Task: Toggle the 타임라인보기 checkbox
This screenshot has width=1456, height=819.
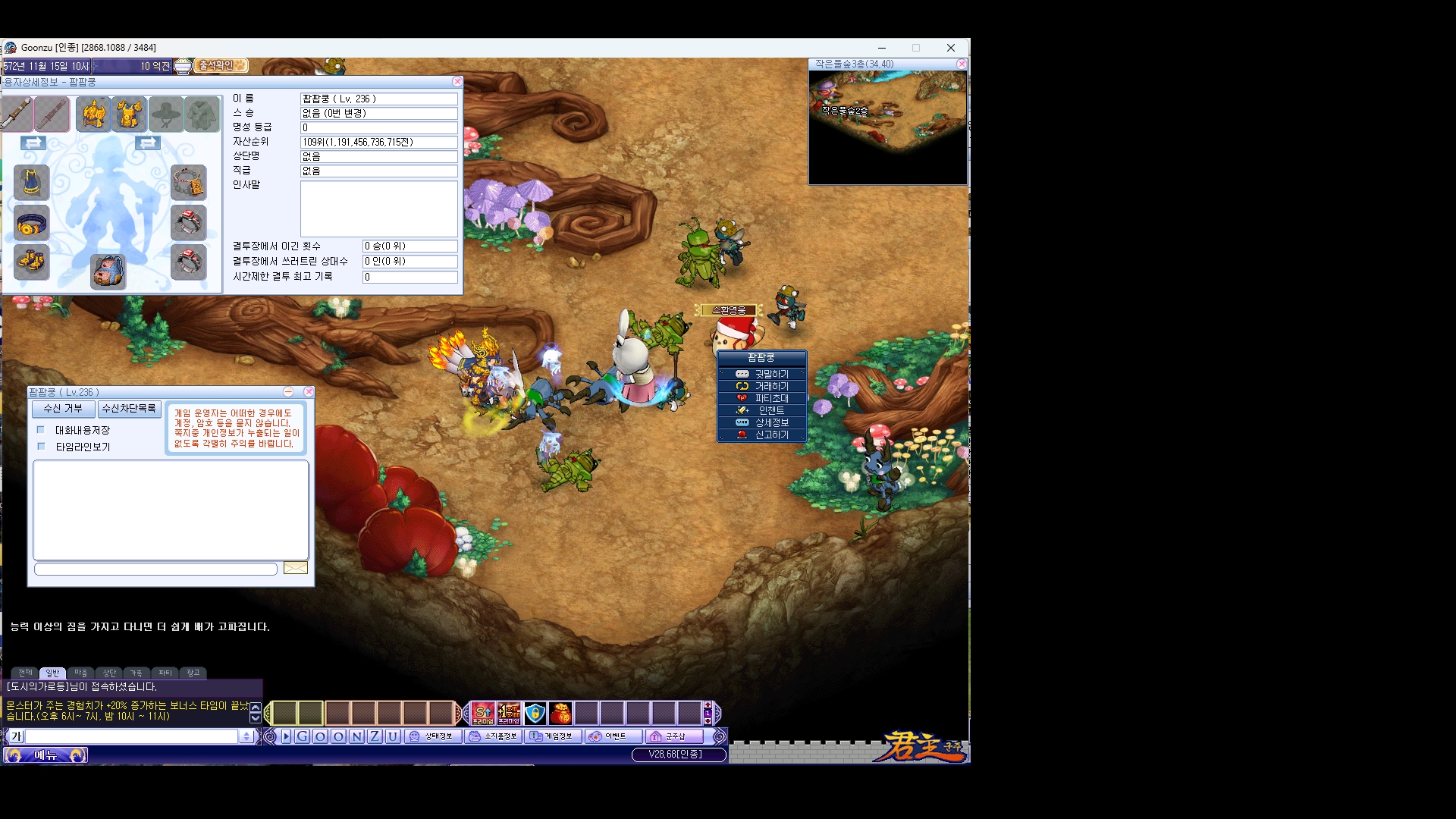Action: tap(41, 447)
